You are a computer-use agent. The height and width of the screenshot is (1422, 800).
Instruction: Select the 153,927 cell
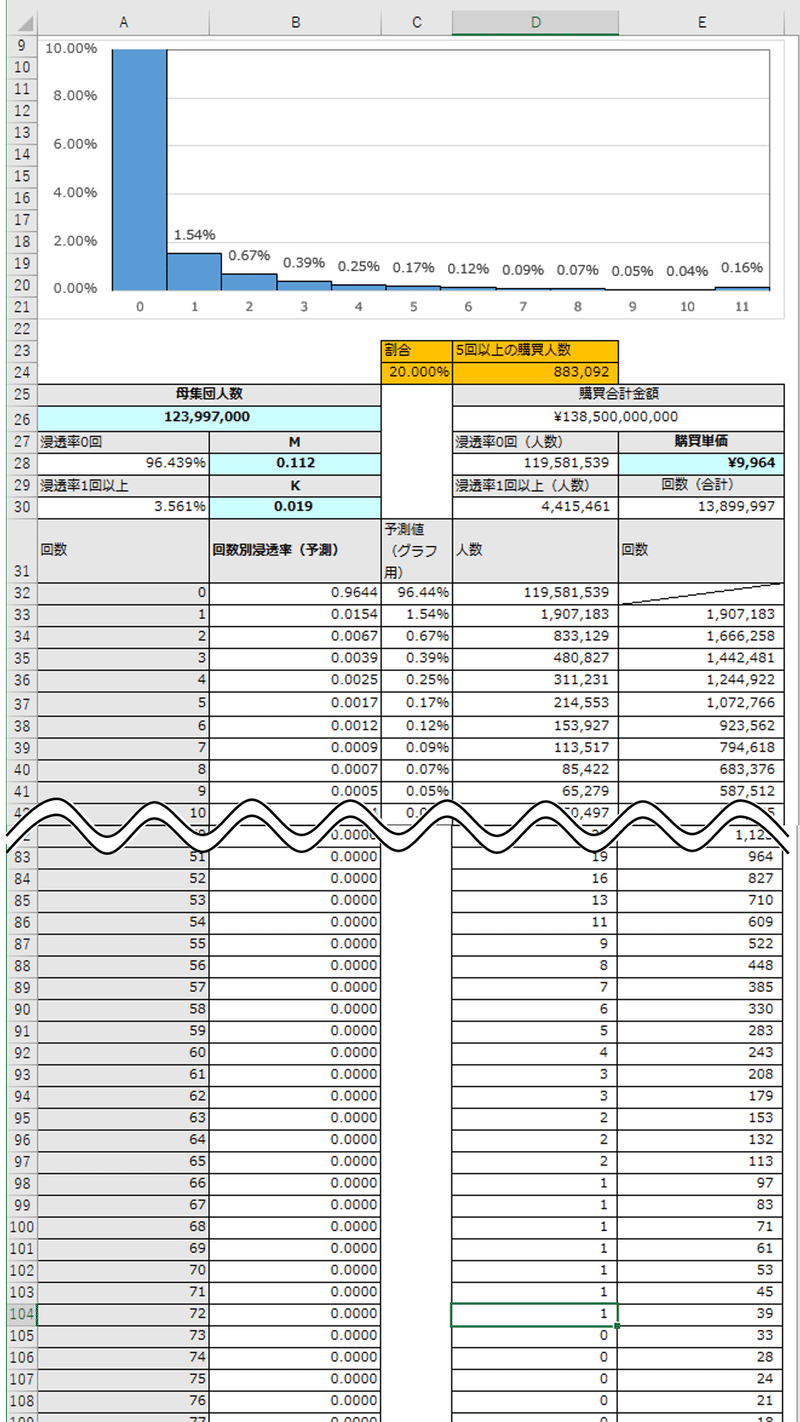click(535, 726)
